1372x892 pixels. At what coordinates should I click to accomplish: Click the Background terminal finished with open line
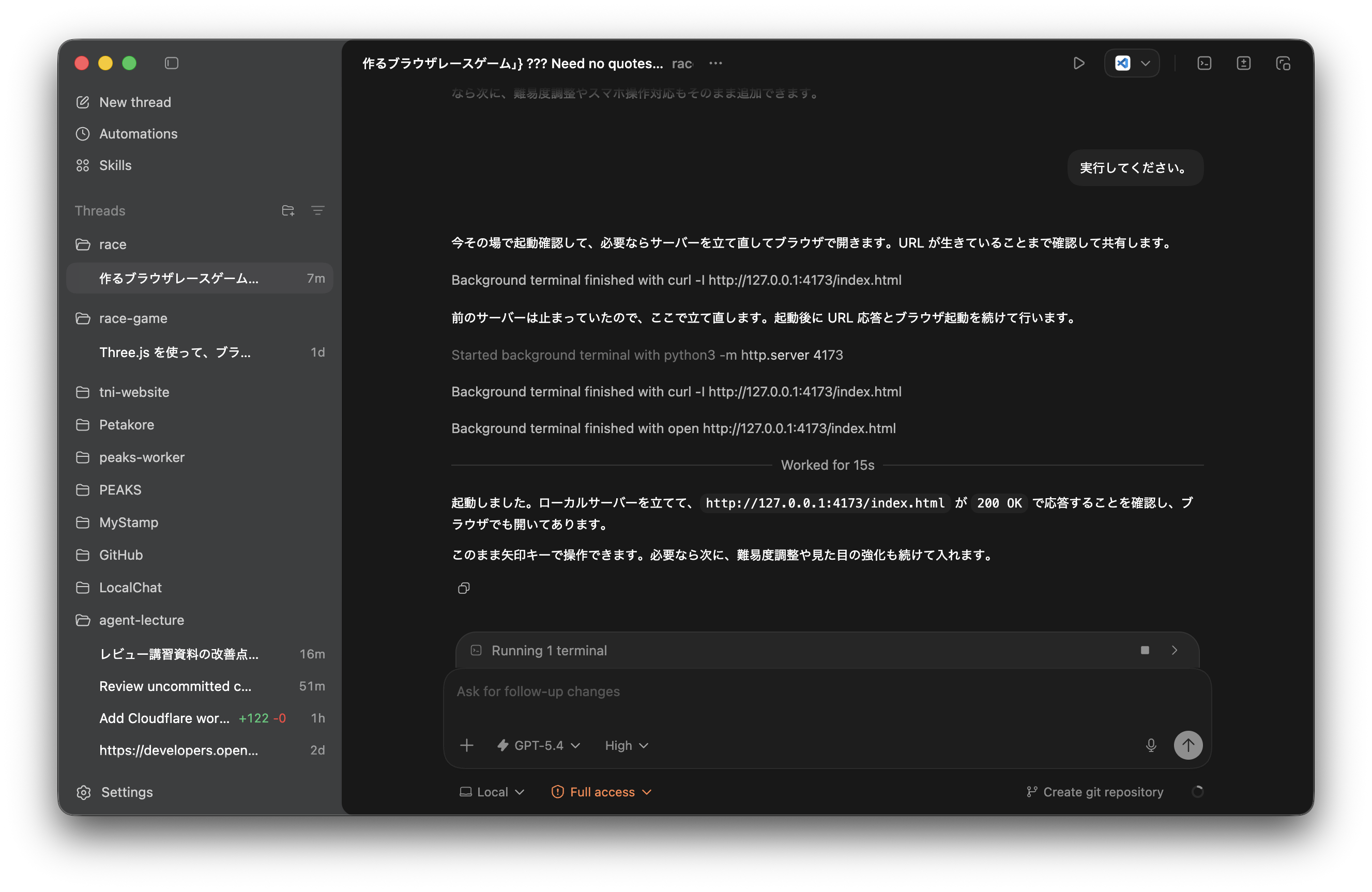click(x=673, y=428)
